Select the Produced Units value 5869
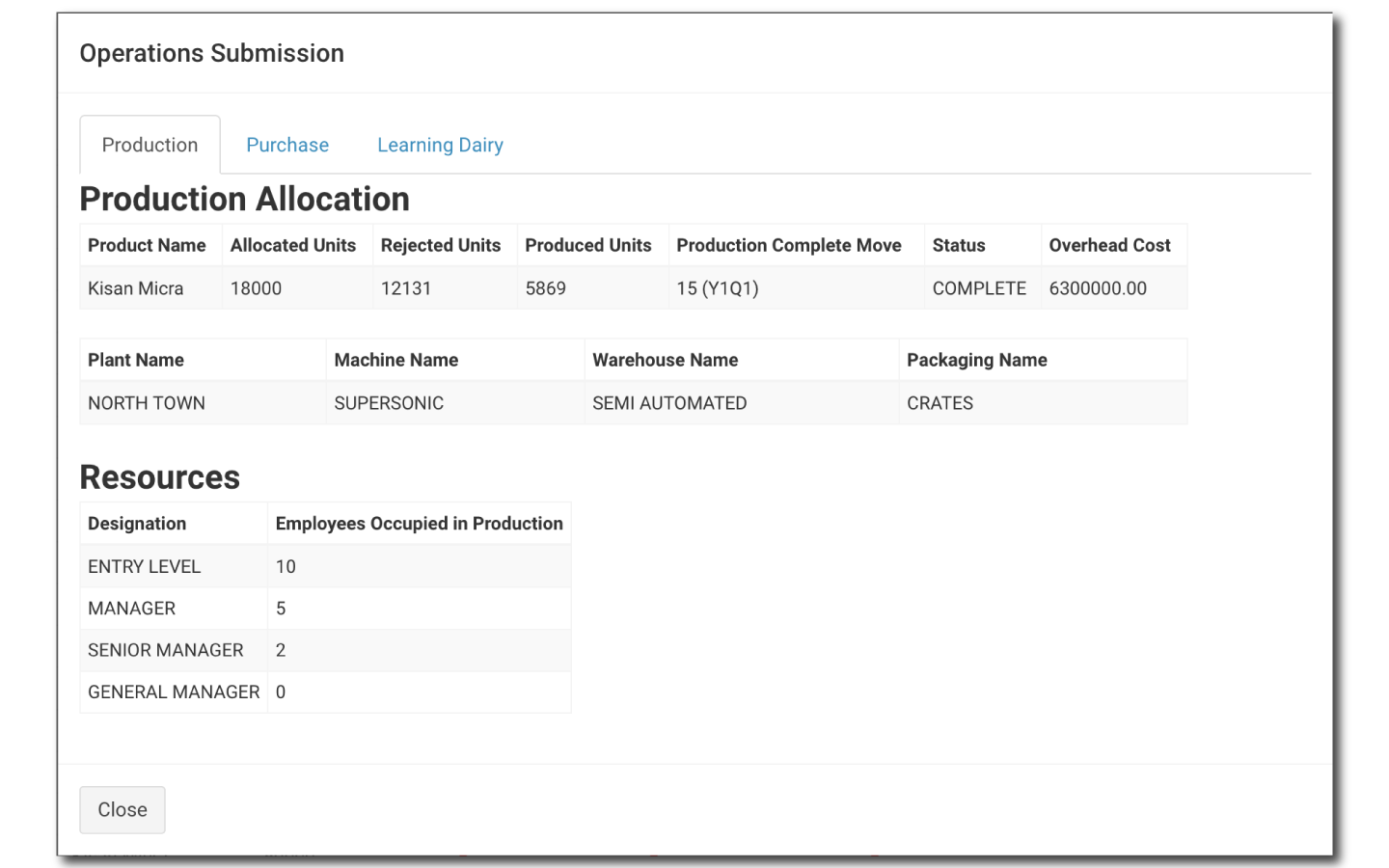This screenshot has height=868, width=1389. pyautogui.click(x=546, y=287)
